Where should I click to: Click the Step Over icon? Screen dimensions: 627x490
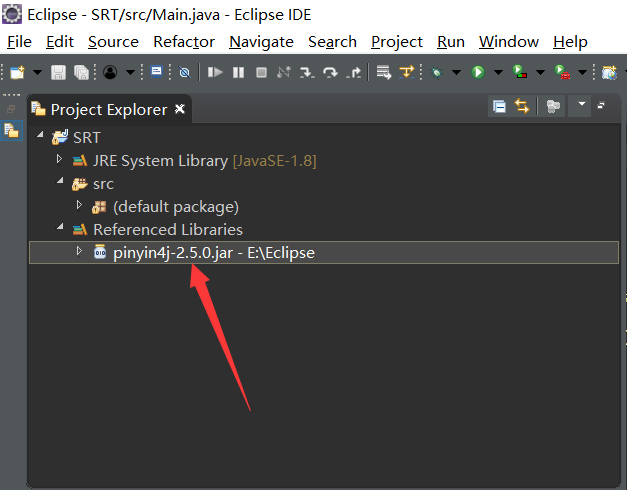[x=330, y=72]
